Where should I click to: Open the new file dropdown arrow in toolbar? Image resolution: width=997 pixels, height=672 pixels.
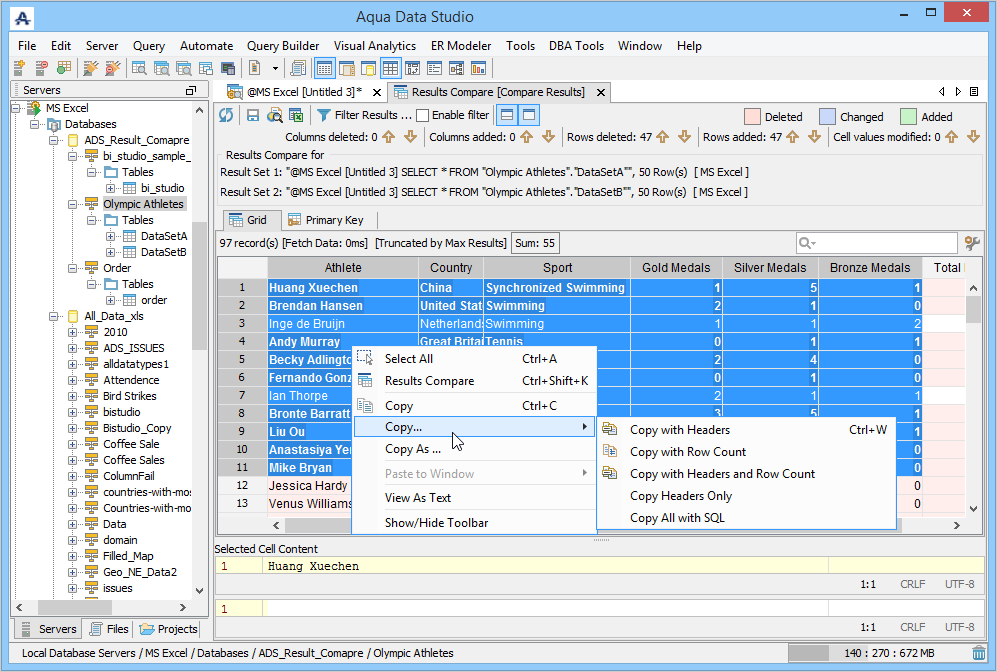click(x=276, y=69)
